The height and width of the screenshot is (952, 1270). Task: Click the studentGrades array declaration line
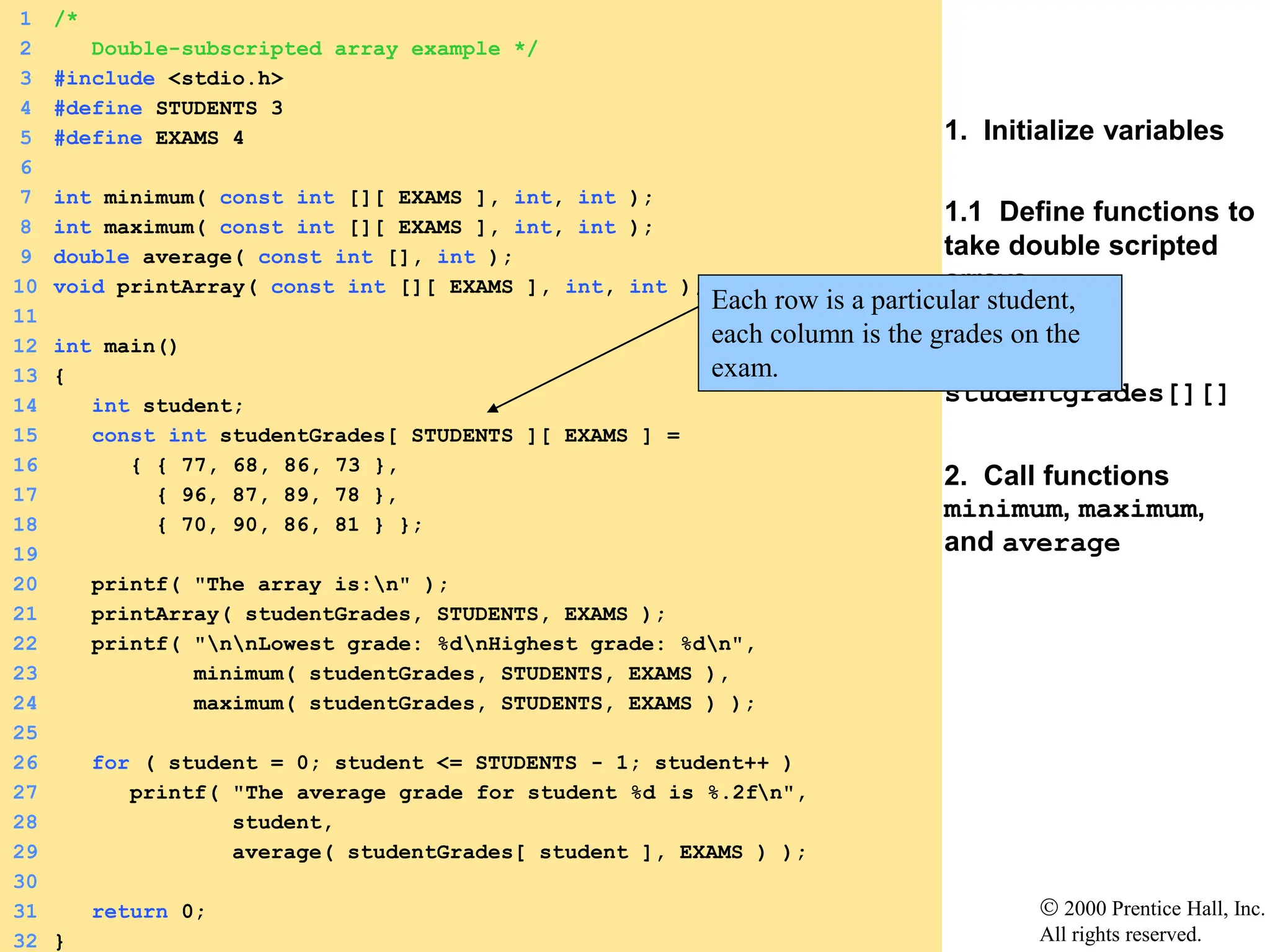(x=386, y=436)
